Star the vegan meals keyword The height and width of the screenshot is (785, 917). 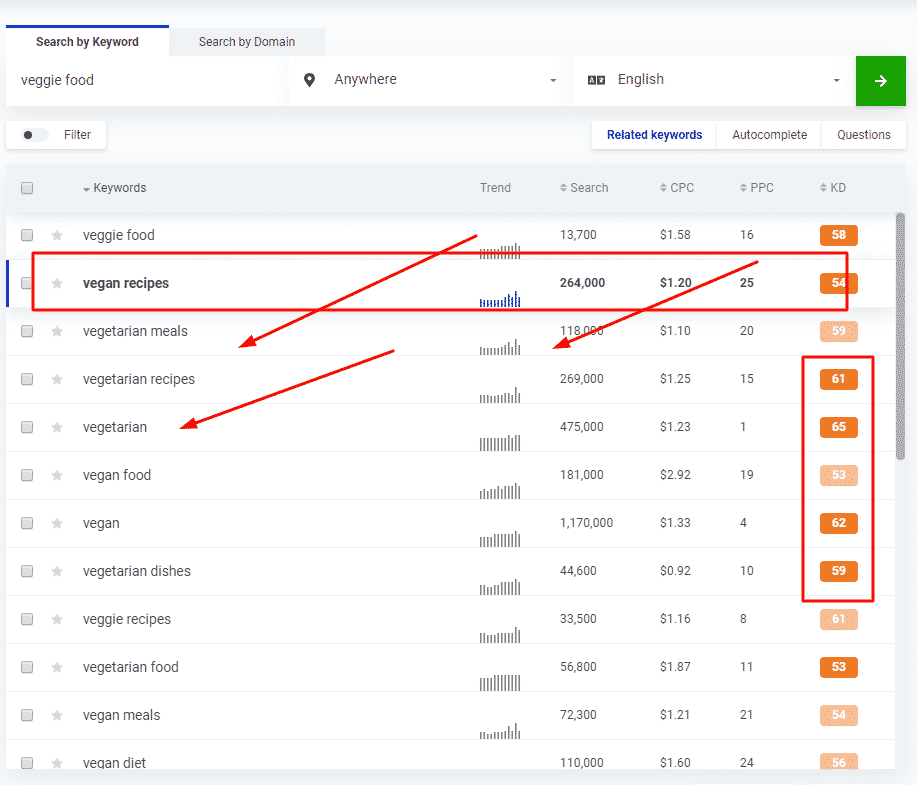(x=57, y=715)
